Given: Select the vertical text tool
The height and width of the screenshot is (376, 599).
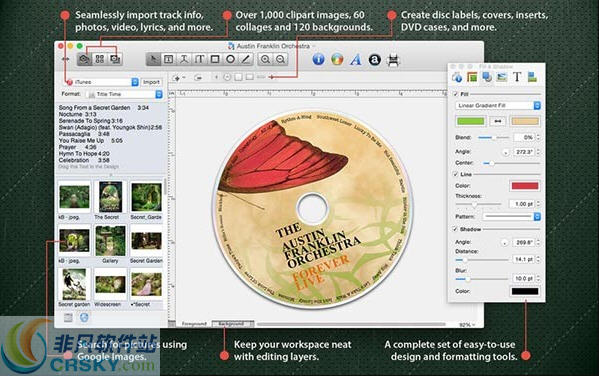Looking at the screenshot, I should coord(199,59).
